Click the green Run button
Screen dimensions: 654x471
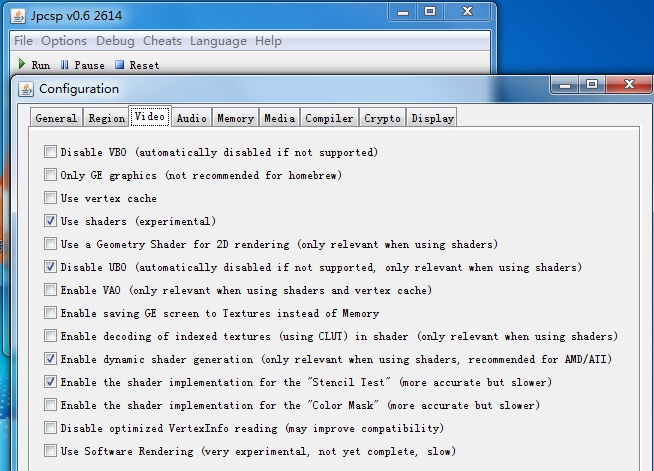pos(33,65)
